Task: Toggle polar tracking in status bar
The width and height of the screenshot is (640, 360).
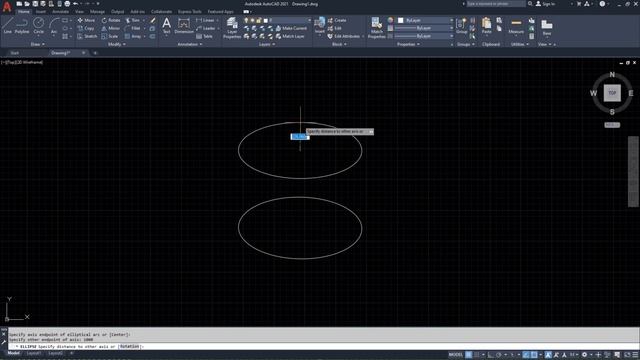Action: tap(498, 355)
